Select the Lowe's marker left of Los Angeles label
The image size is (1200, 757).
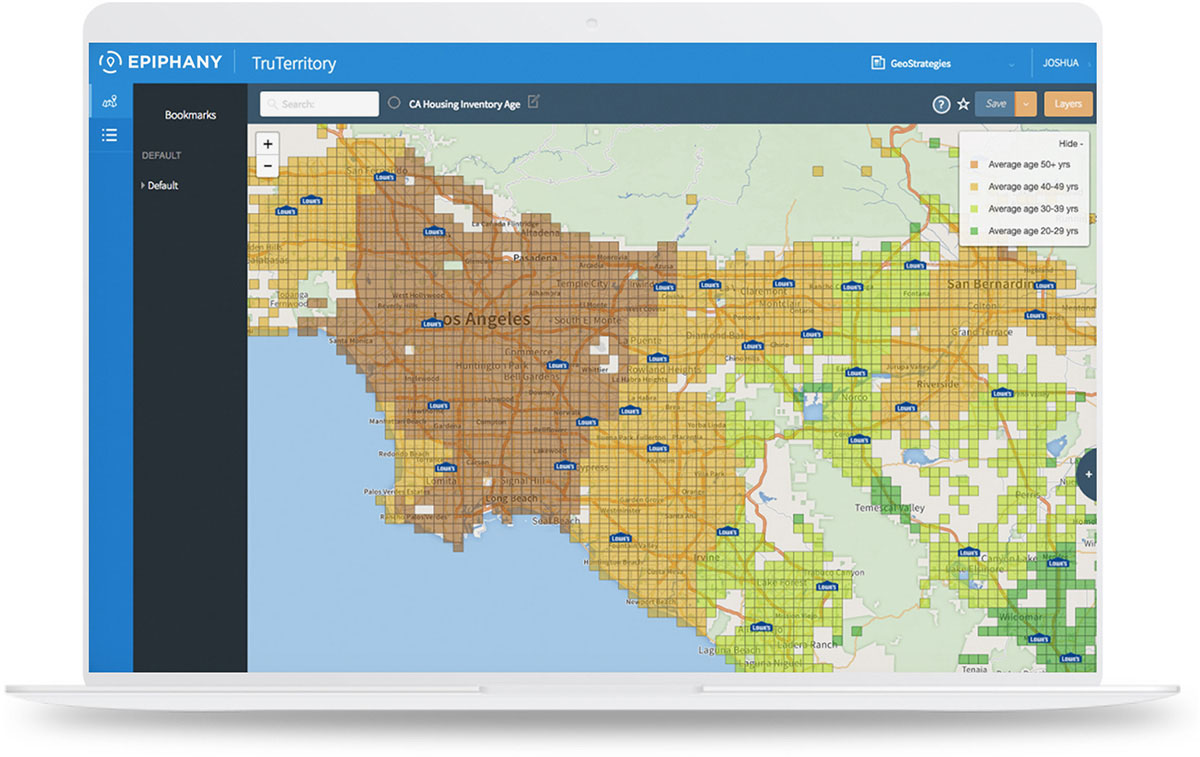pyautogui.click(x=432, y=324)
